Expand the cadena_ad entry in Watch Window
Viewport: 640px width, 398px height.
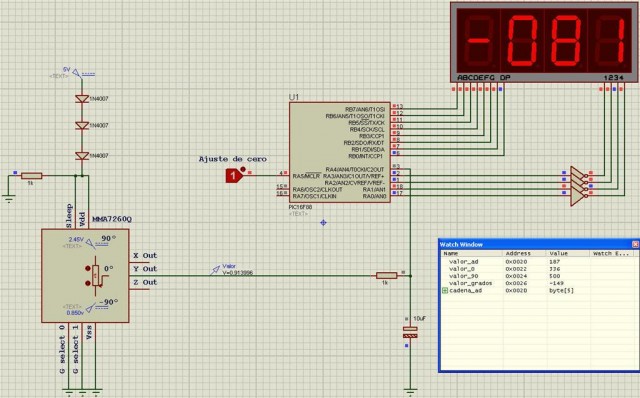445,290
